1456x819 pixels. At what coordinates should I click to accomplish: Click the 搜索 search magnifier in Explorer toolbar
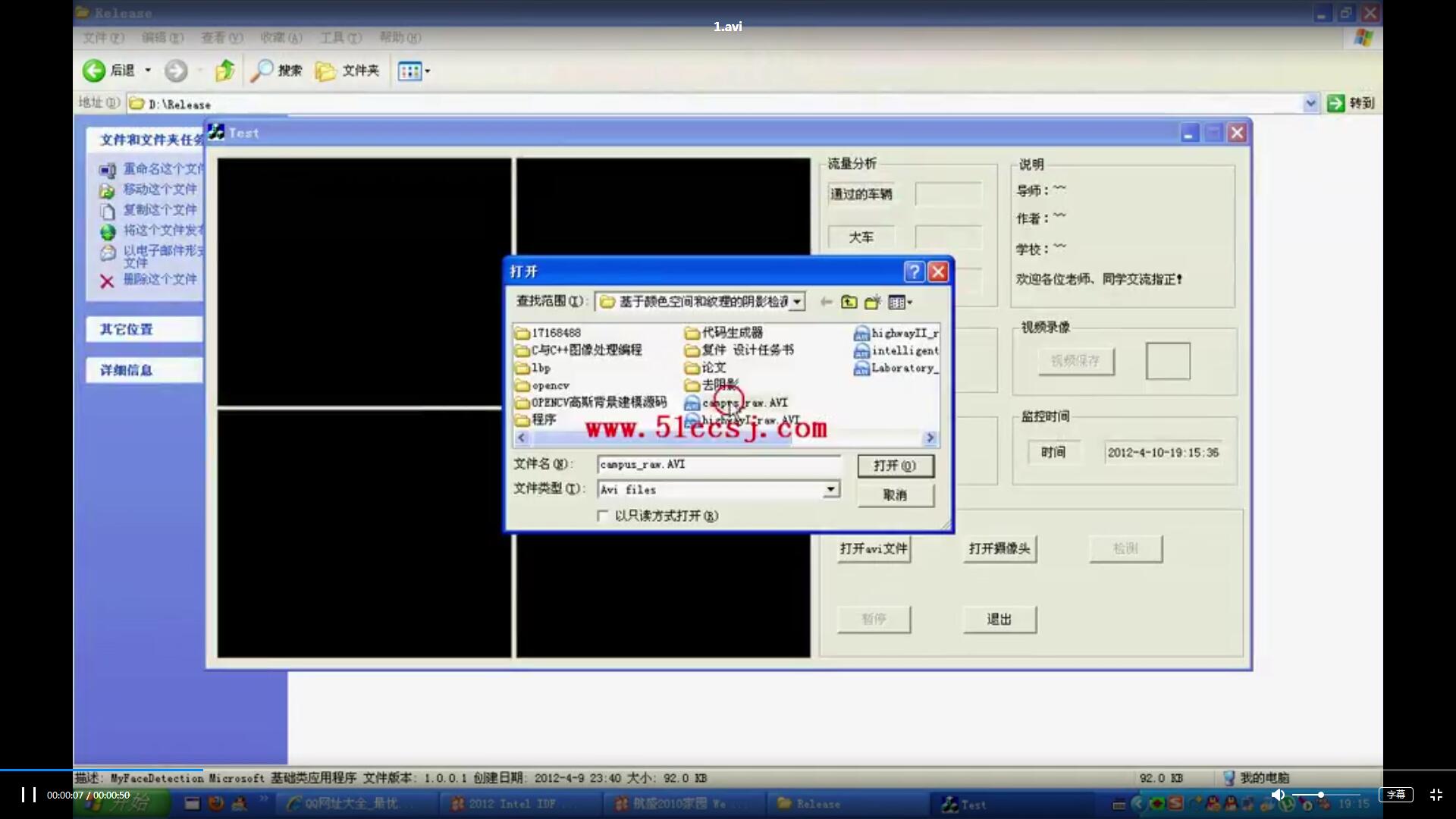277,71
